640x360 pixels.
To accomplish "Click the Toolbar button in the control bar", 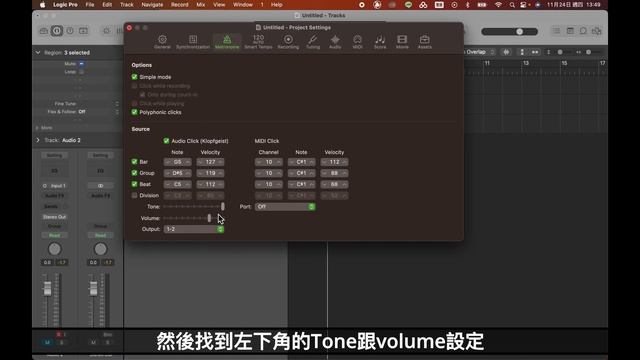I will point(83,31).
